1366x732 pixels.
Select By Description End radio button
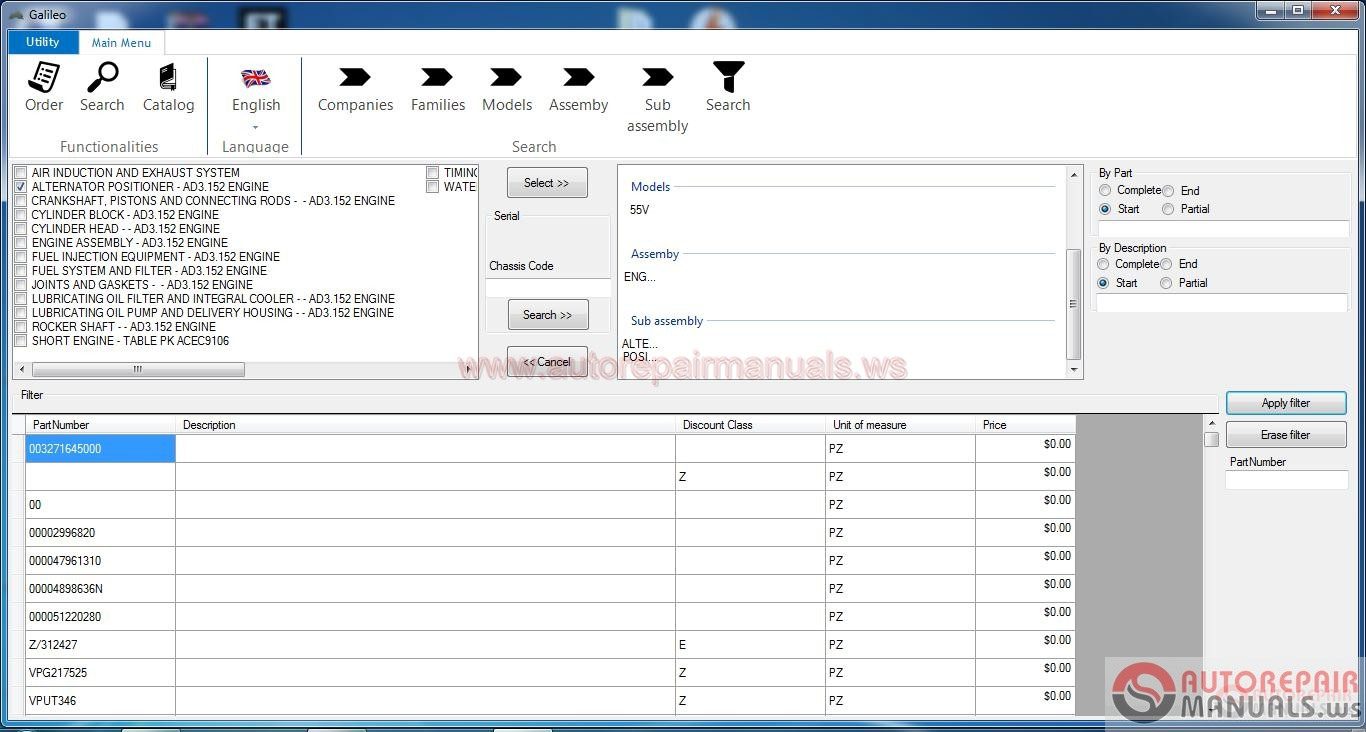[x=1166, y=264]
